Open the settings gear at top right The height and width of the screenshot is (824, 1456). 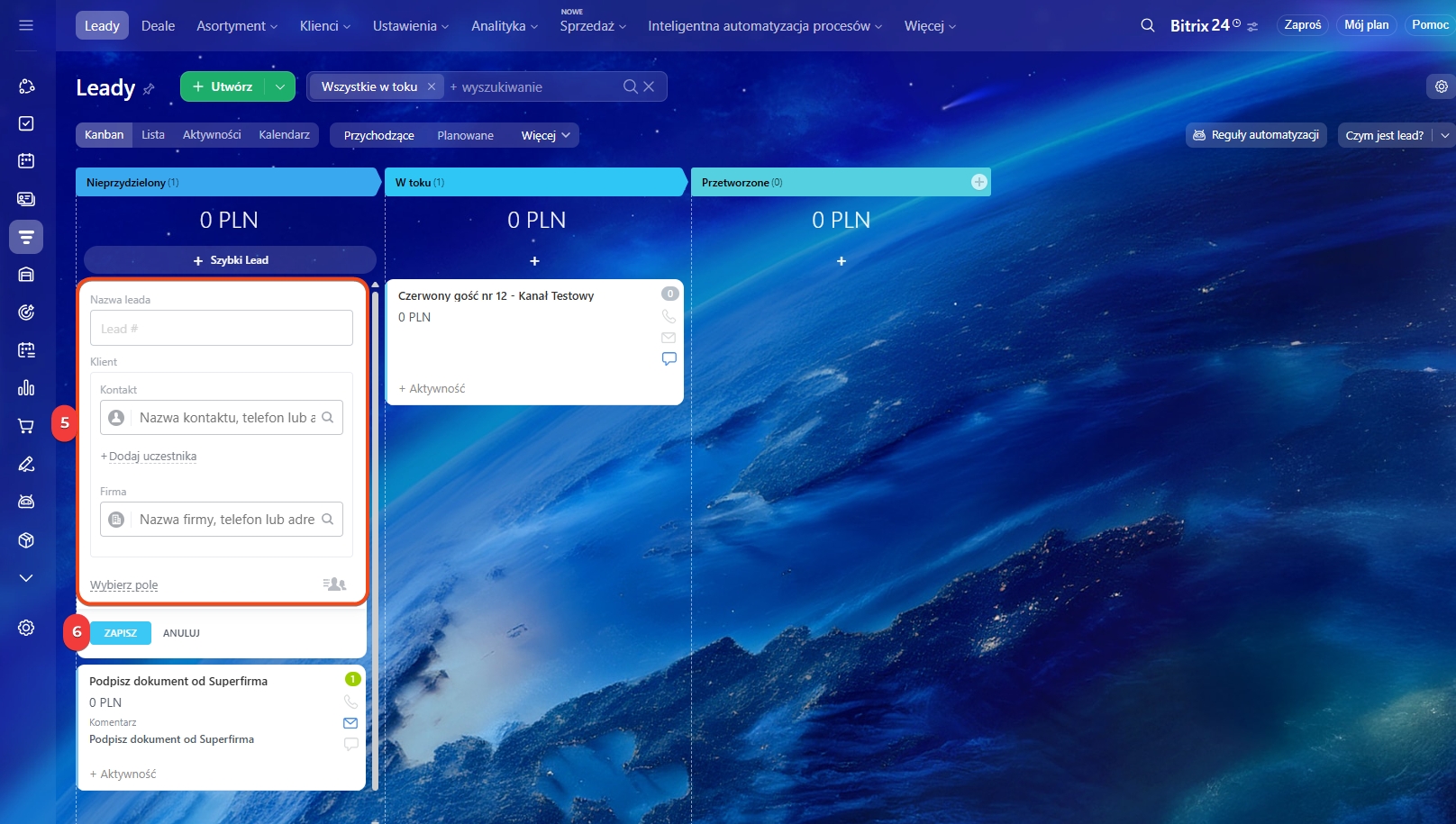1442,86
